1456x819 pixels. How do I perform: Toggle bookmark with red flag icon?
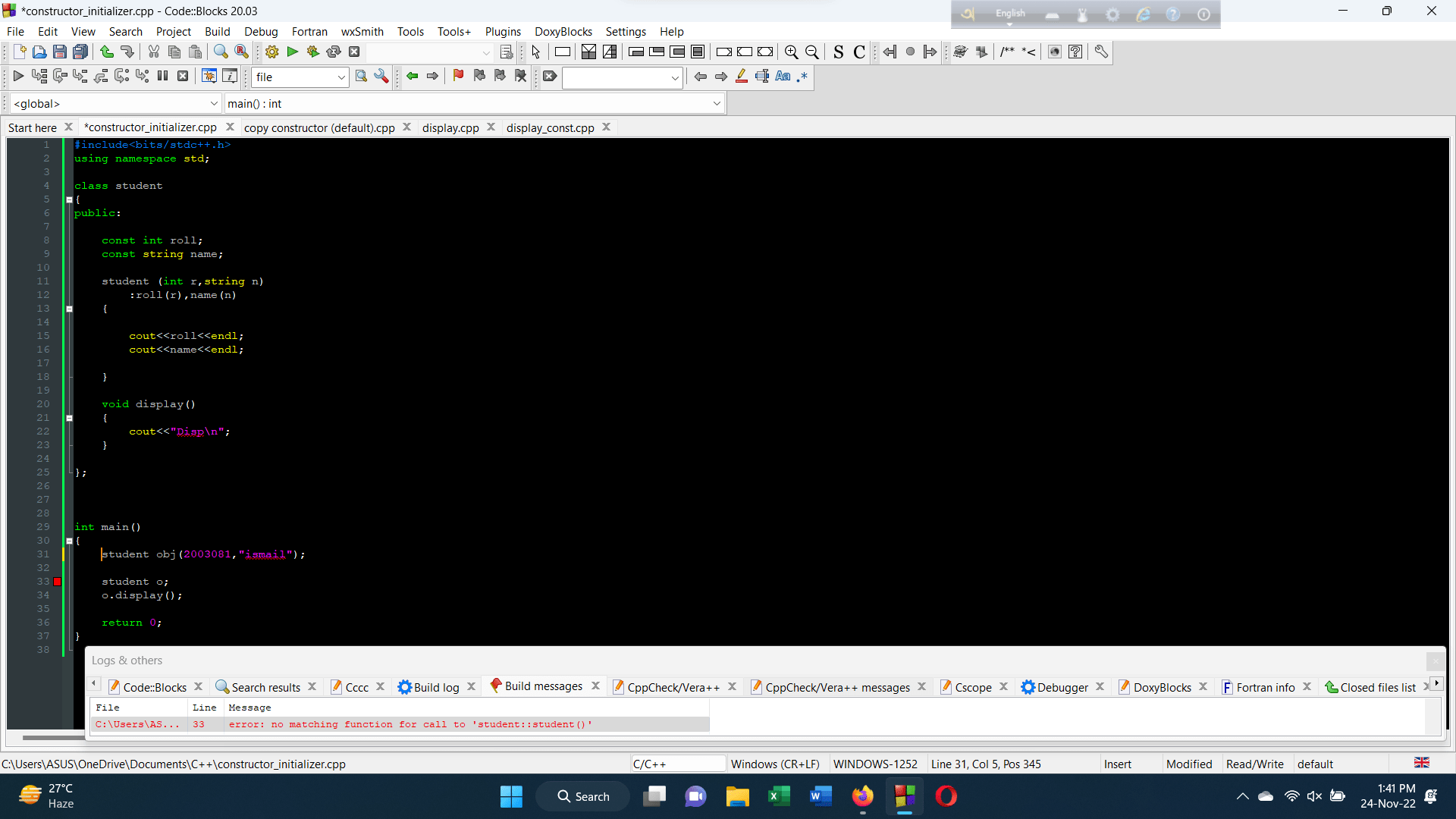pyautogui.click(x=458, y=76)
